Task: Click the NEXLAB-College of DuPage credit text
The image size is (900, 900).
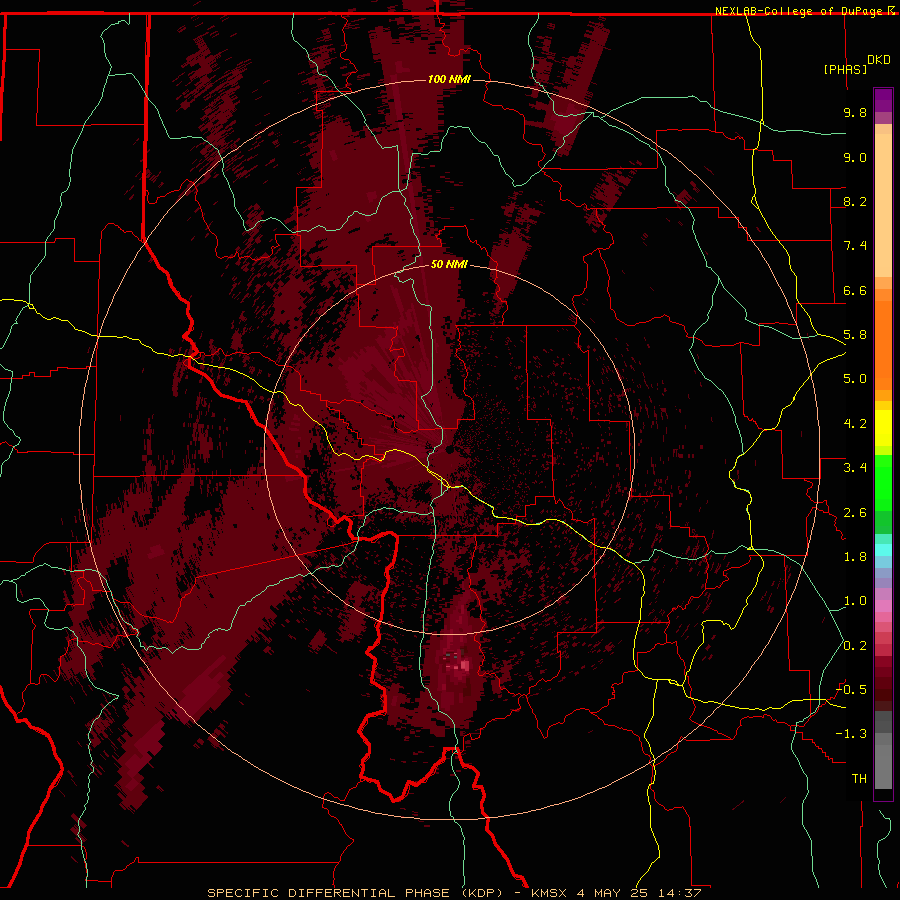Action: (798, 11)
